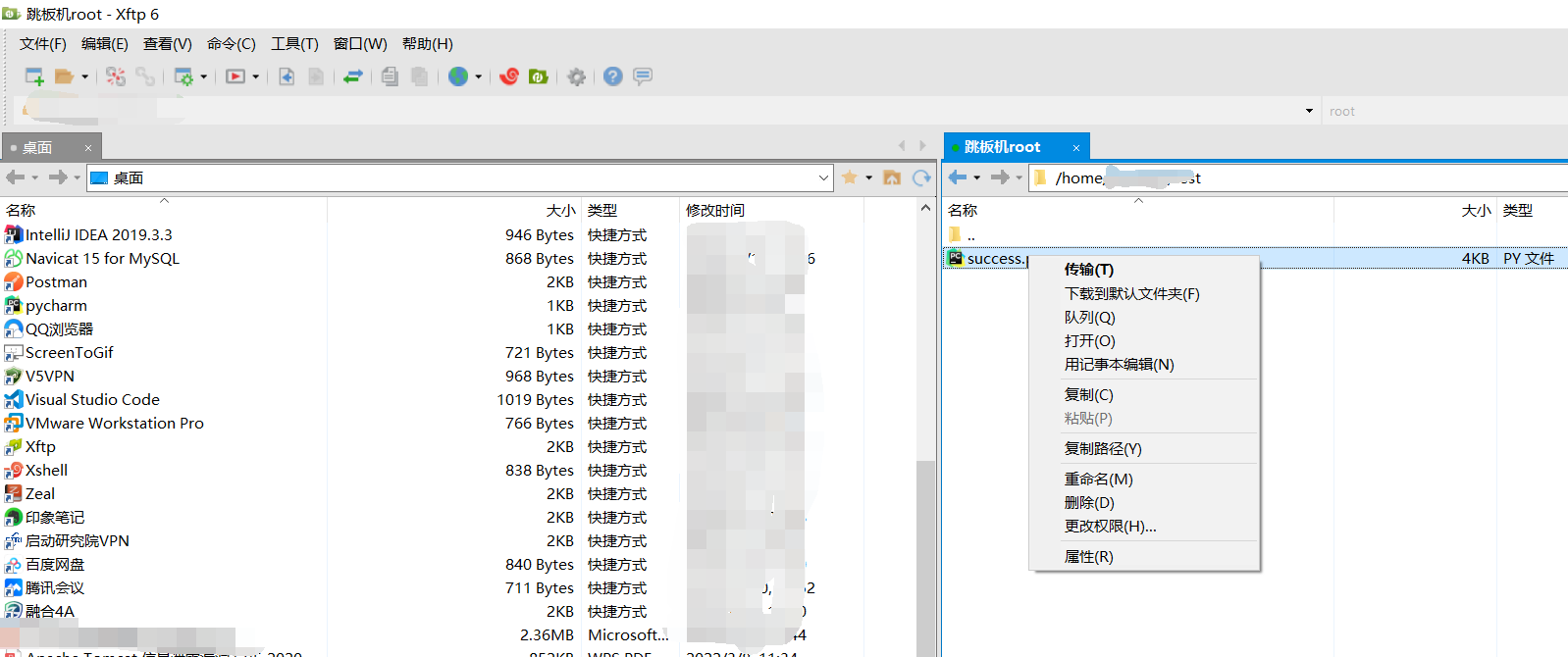Expand remote back arrow history dropdown
1568x657 pixels.
[x=977, y=177]
